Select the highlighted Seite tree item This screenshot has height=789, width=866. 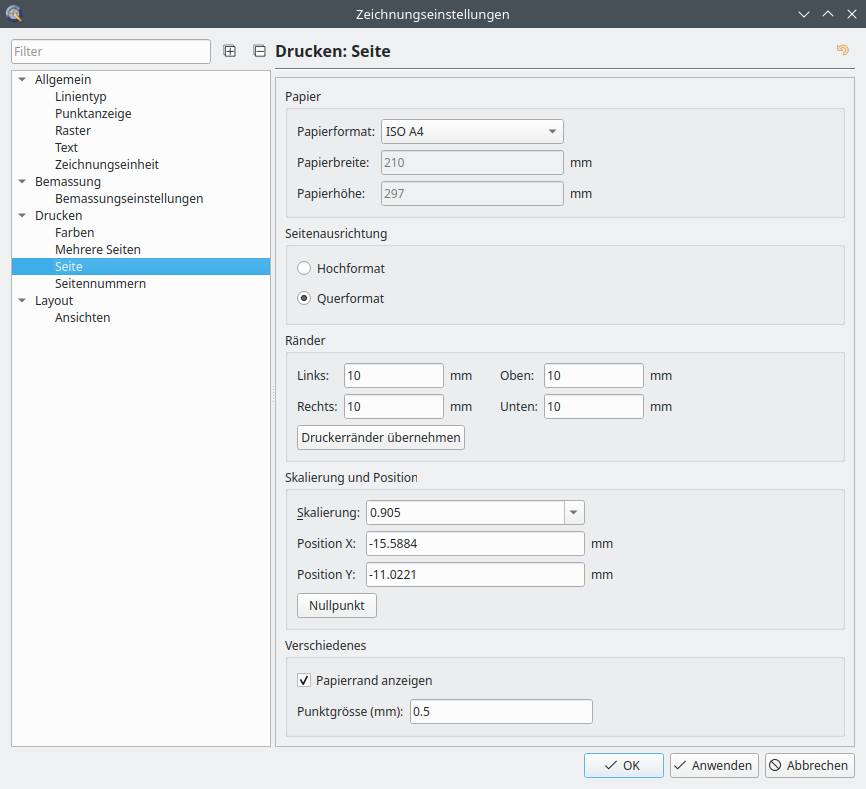[141, 267]
